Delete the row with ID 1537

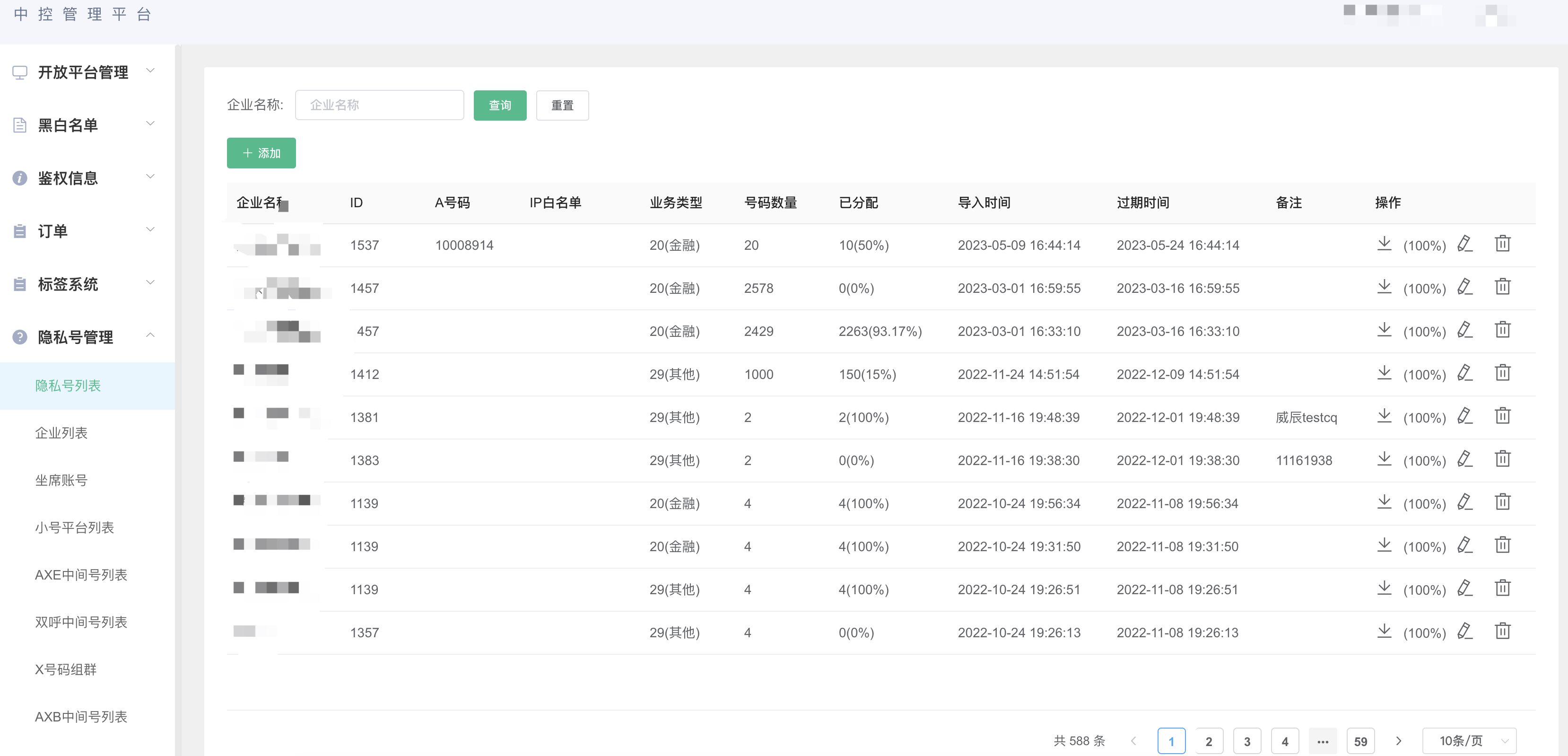tap(1502, 244)
